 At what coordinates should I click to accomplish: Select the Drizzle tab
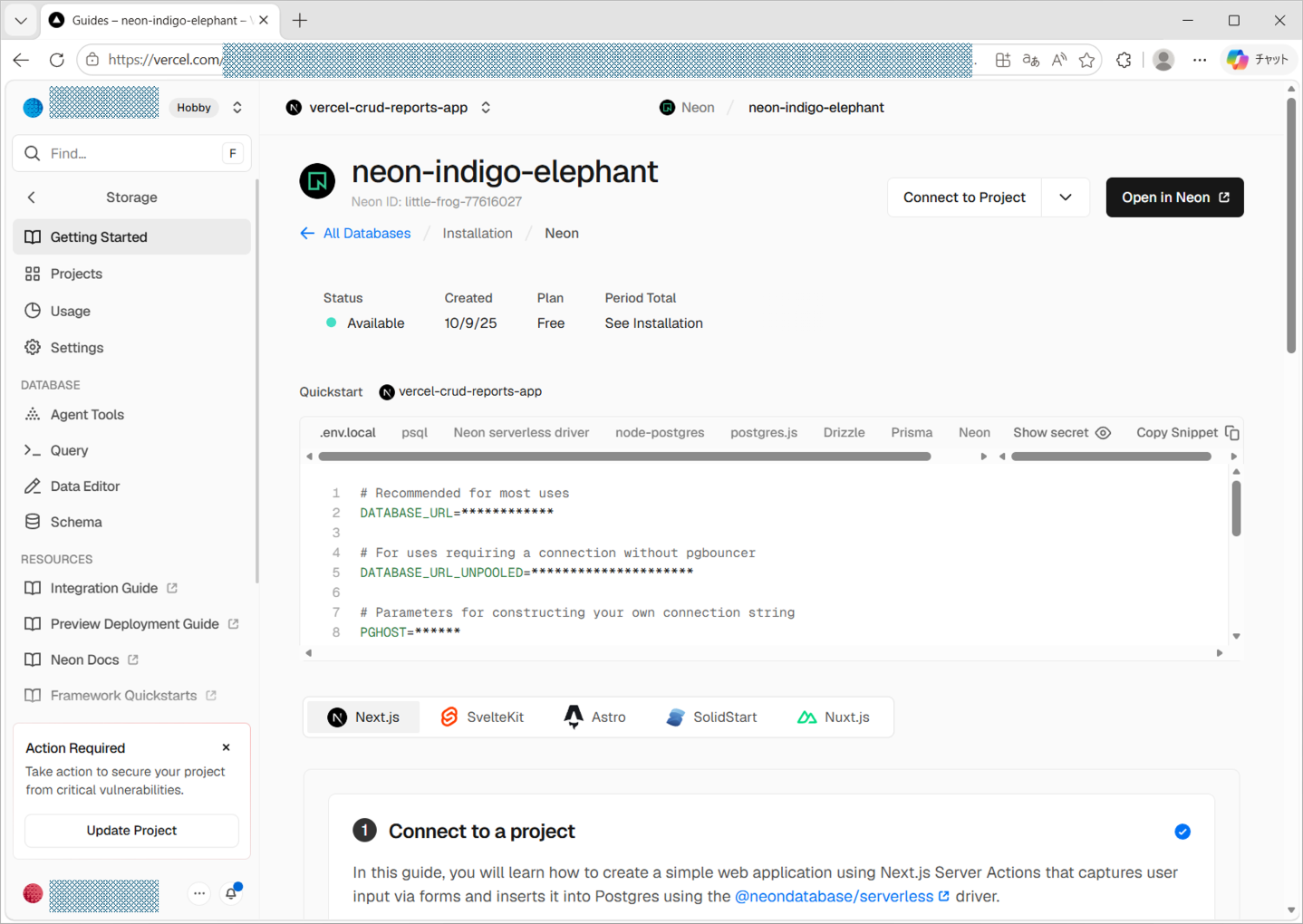[844, 432]
